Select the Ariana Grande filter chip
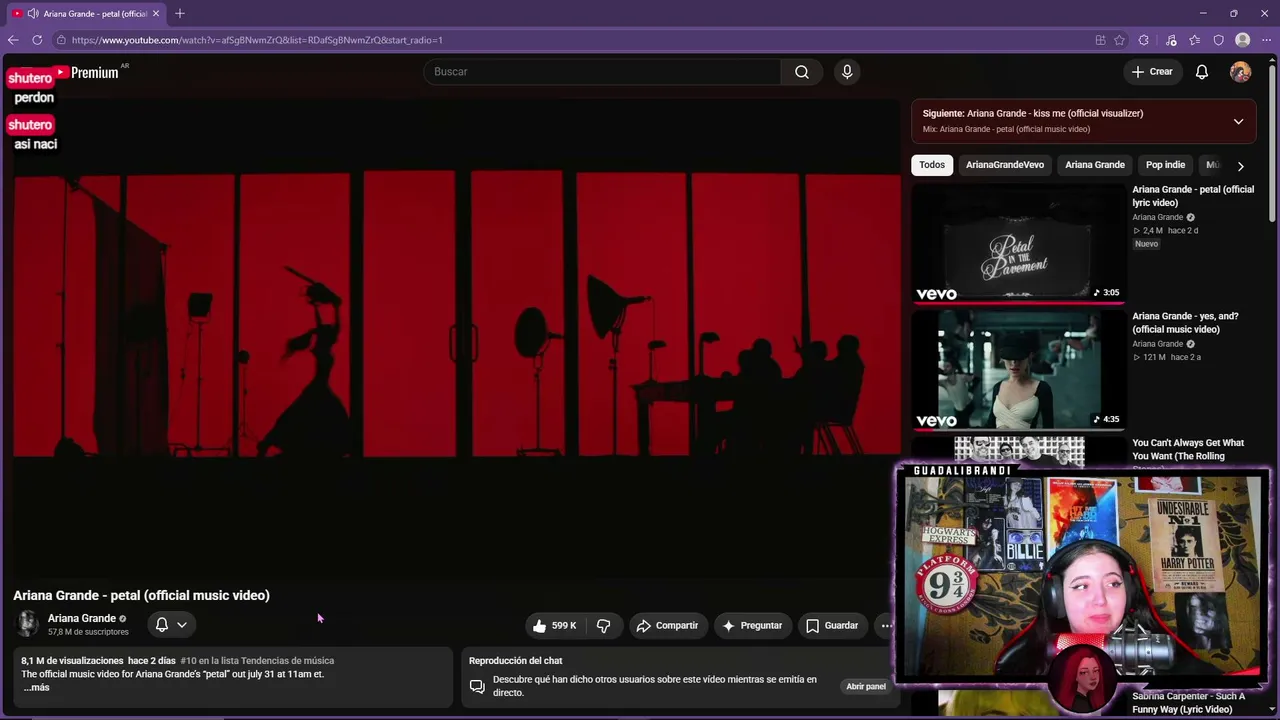 [1095, 165]
